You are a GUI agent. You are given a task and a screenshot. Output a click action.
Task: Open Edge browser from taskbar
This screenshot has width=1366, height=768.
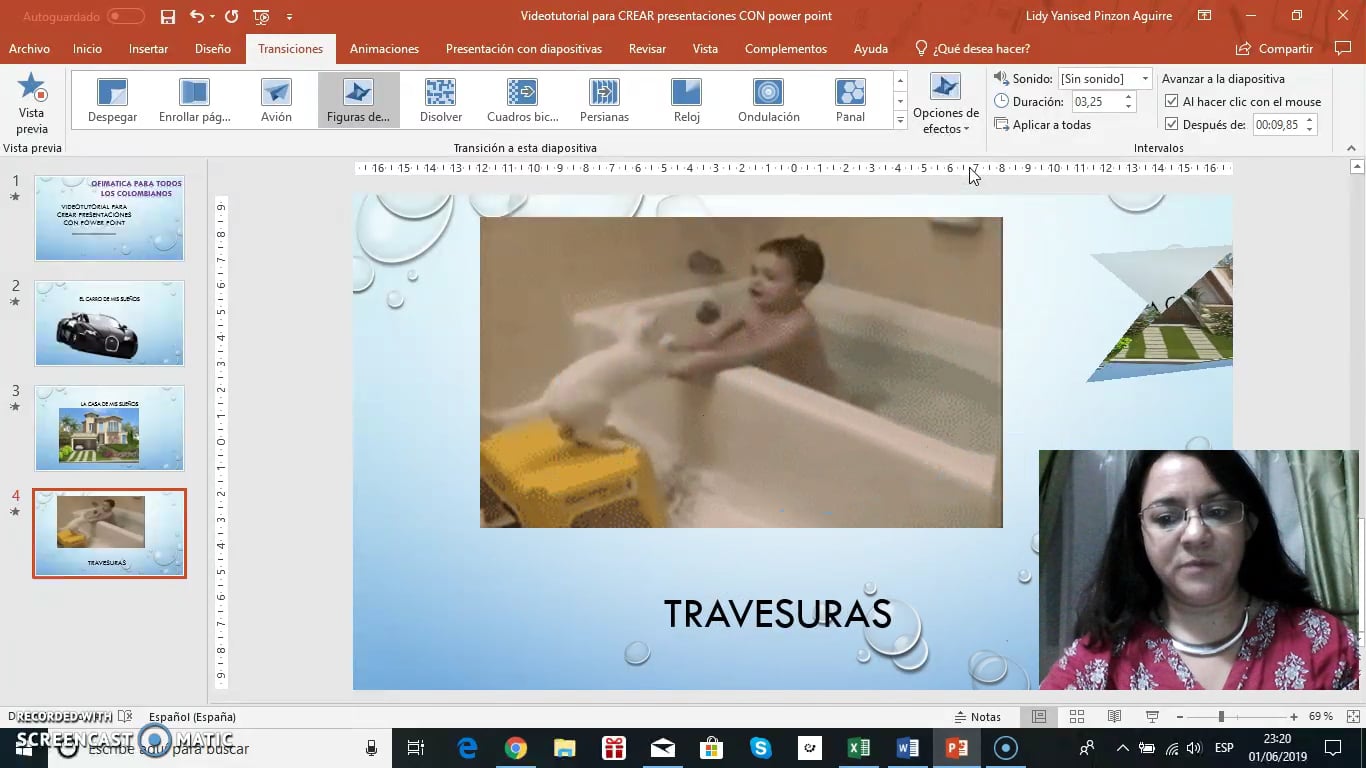point(467,748)
